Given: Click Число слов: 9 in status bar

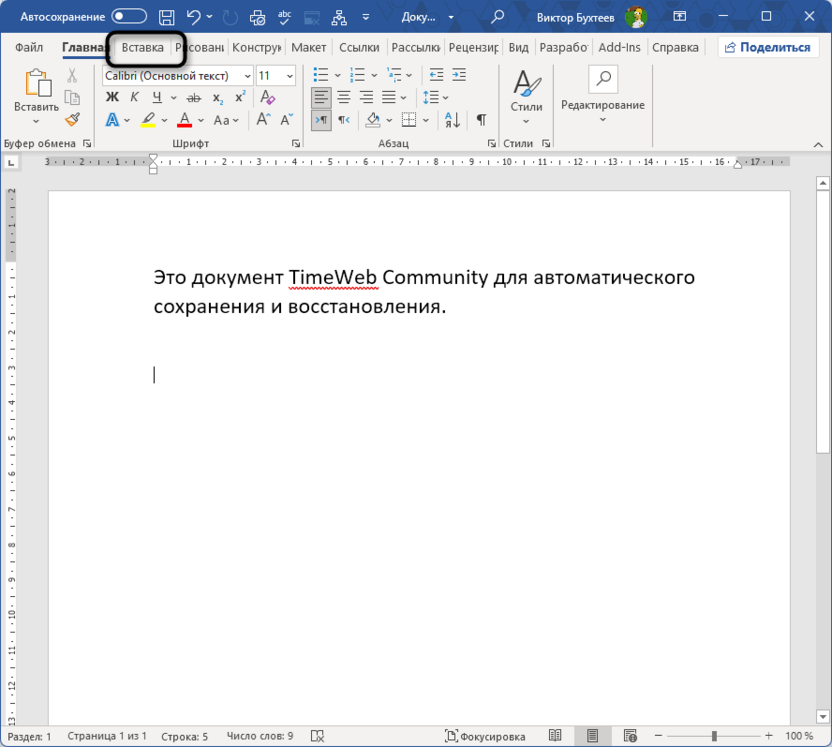Looking at the screenshot, I should tap(260, 736).
